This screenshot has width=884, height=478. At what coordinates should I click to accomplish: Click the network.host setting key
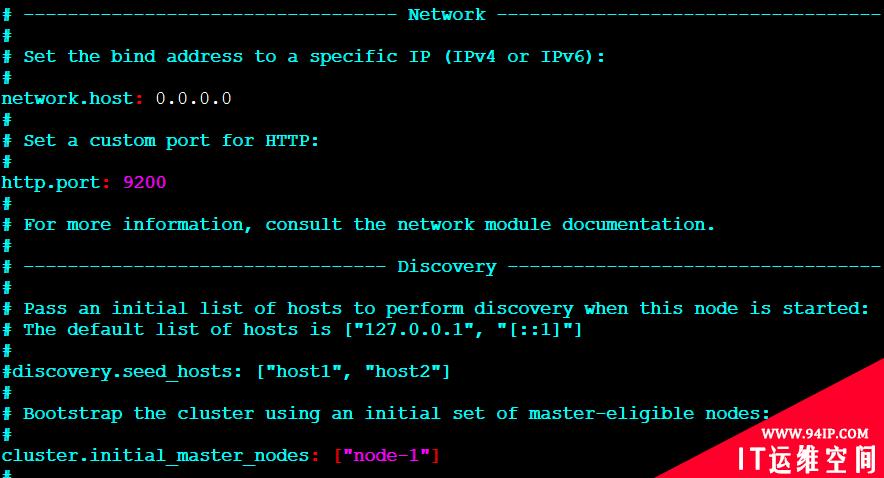[x=67, y=98]
